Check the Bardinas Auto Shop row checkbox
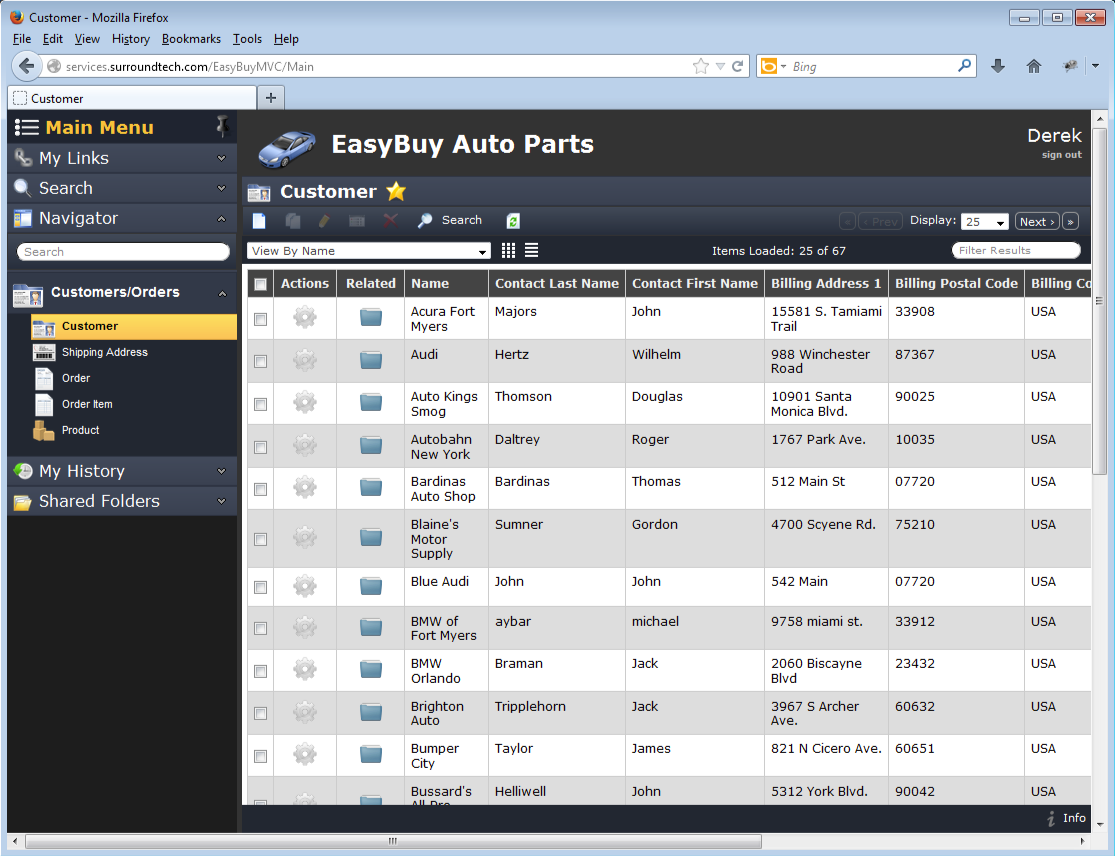This screenshot has height=856, width=1115. click(260, 489)
